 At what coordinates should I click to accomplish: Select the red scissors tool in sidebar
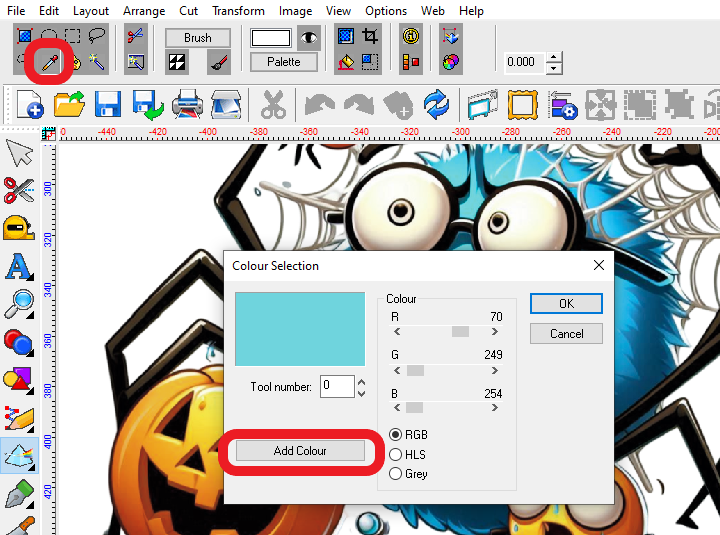click(x=19, y=191)
